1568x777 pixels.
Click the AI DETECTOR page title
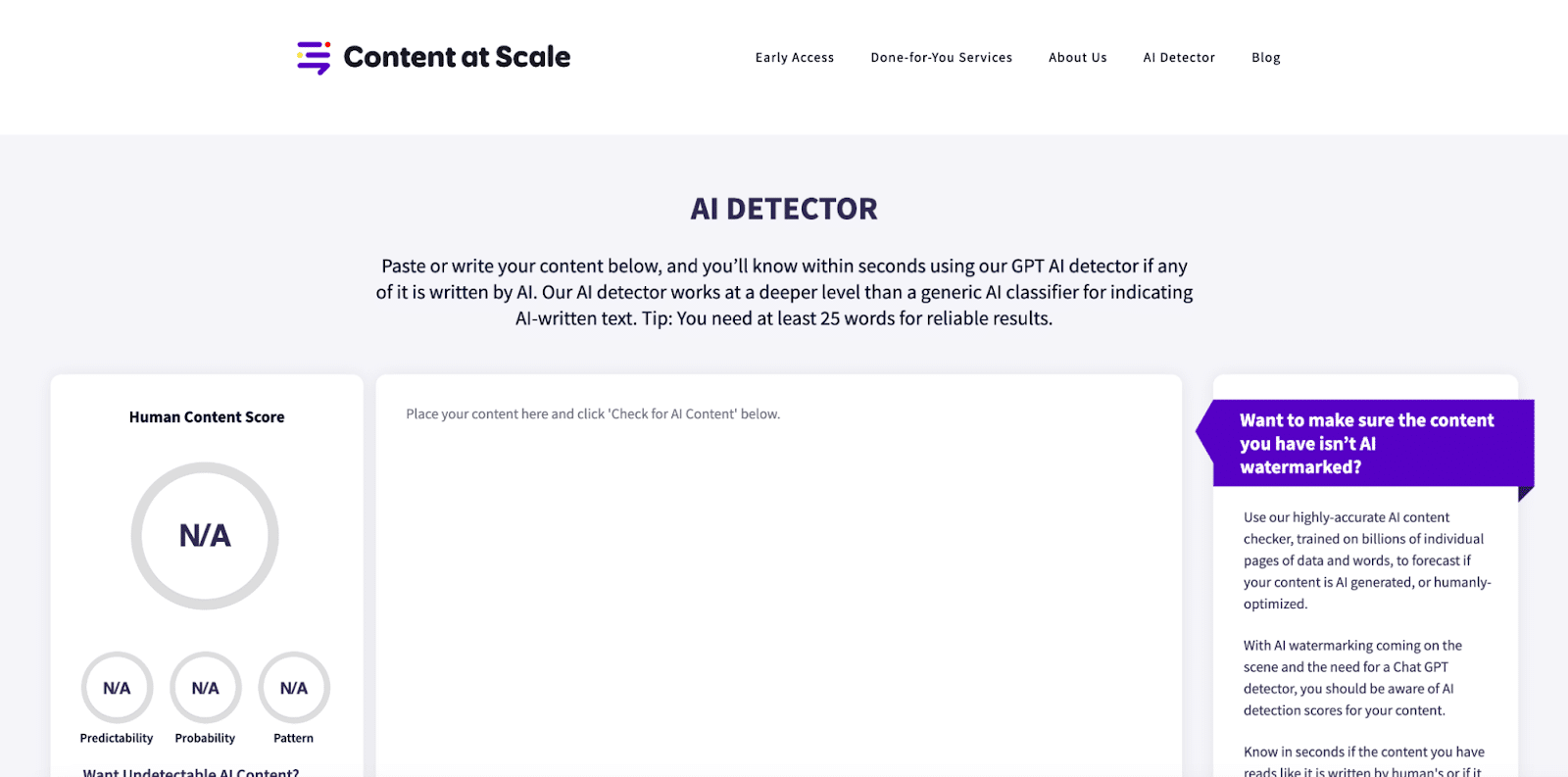[x=783, y=209]
